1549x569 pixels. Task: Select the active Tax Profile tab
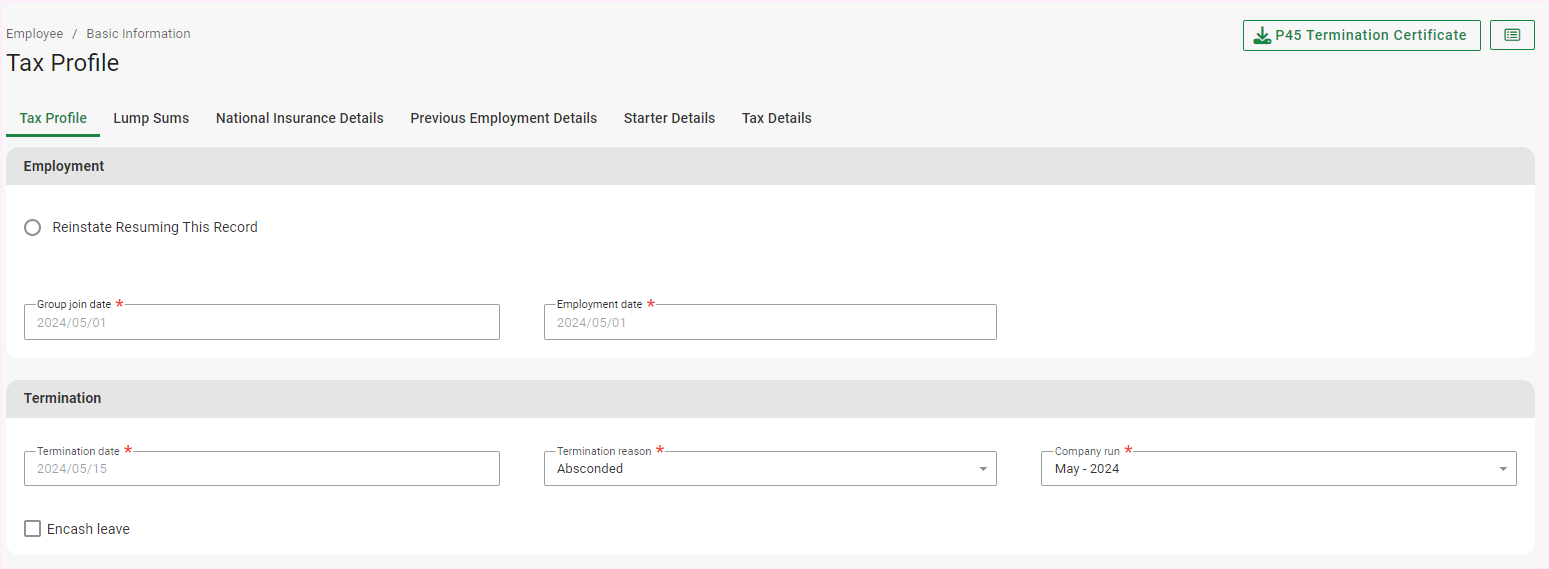53,118
